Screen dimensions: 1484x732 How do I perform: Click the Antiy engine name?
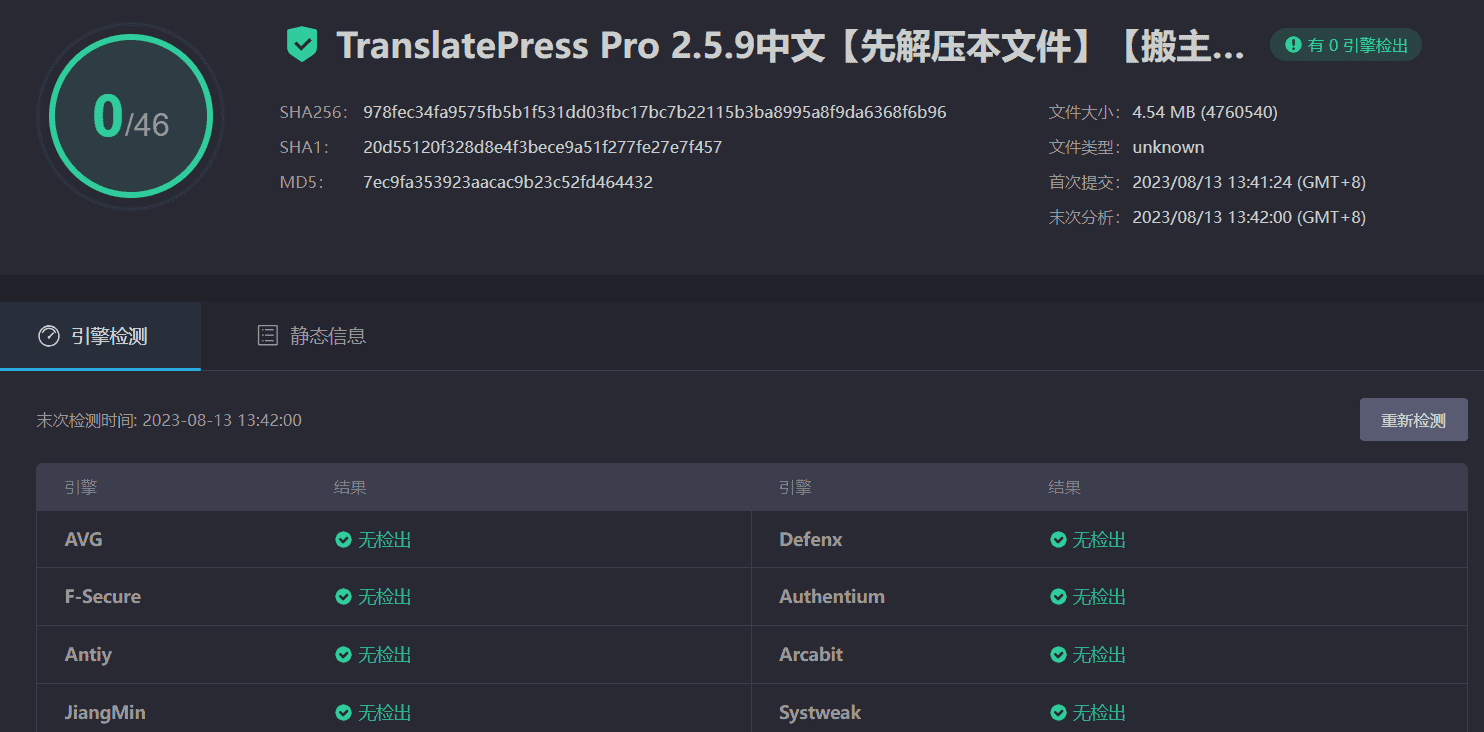88,655
